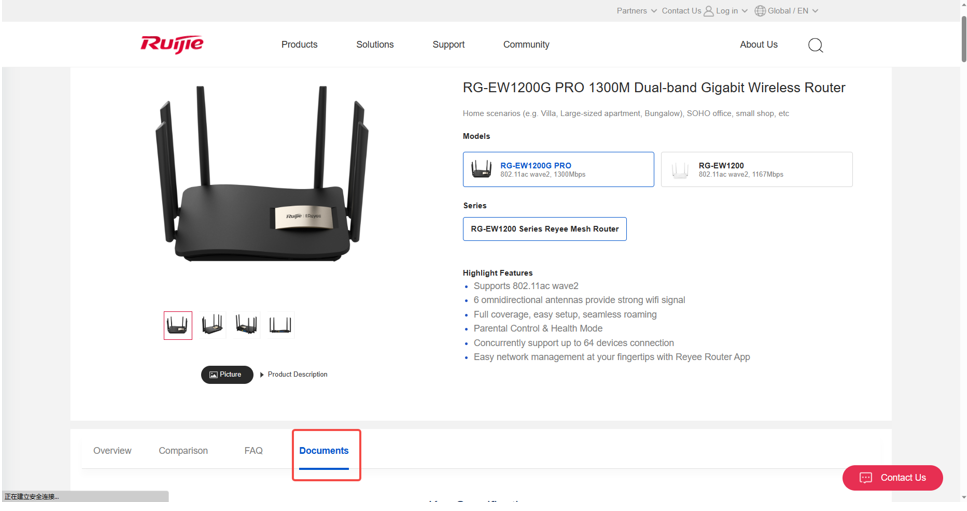The height and width of the screenshot is (511, 967).
Task: Click the Highlight Features heading
Action: (498, 273)
